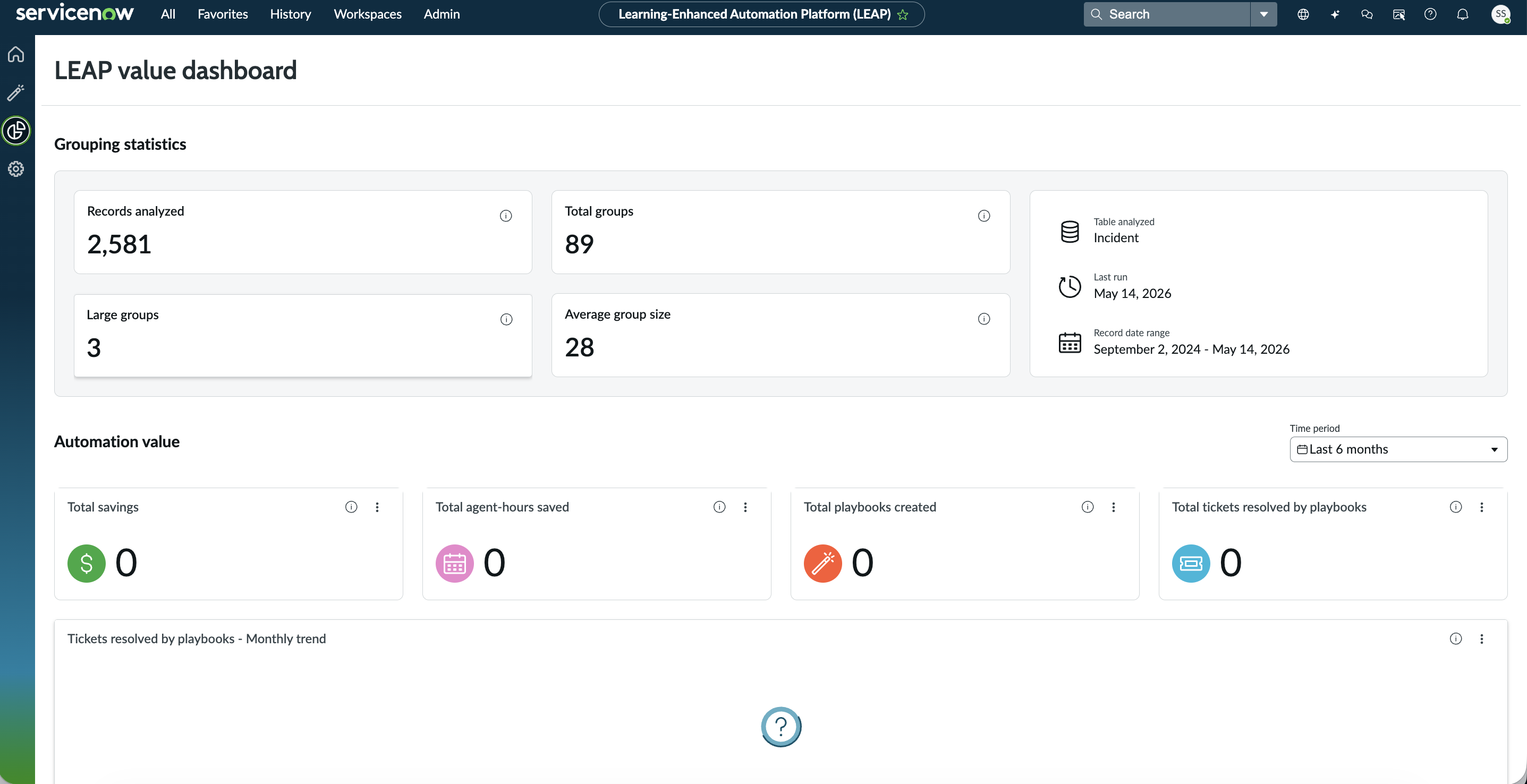Viewport: 1527px width, 784px height.
Task: Open Total agent-hours saved more options menu
Action: 745,507
